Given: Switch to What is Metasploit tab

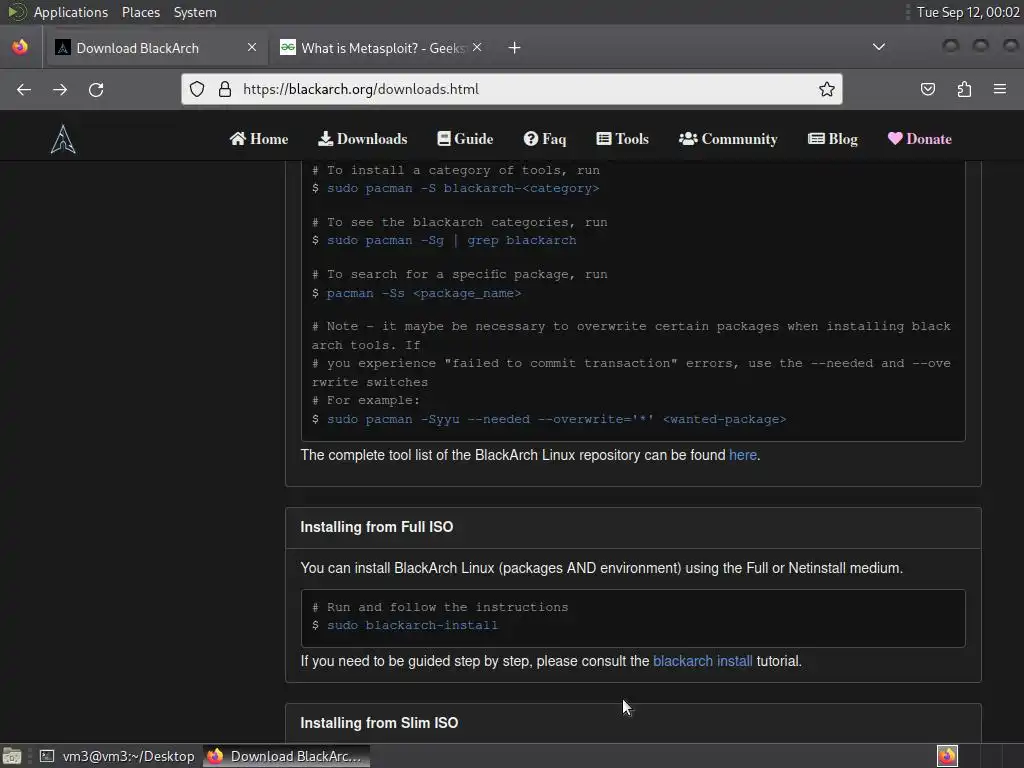Looking at the screenshot, I should tap(381, 48).
